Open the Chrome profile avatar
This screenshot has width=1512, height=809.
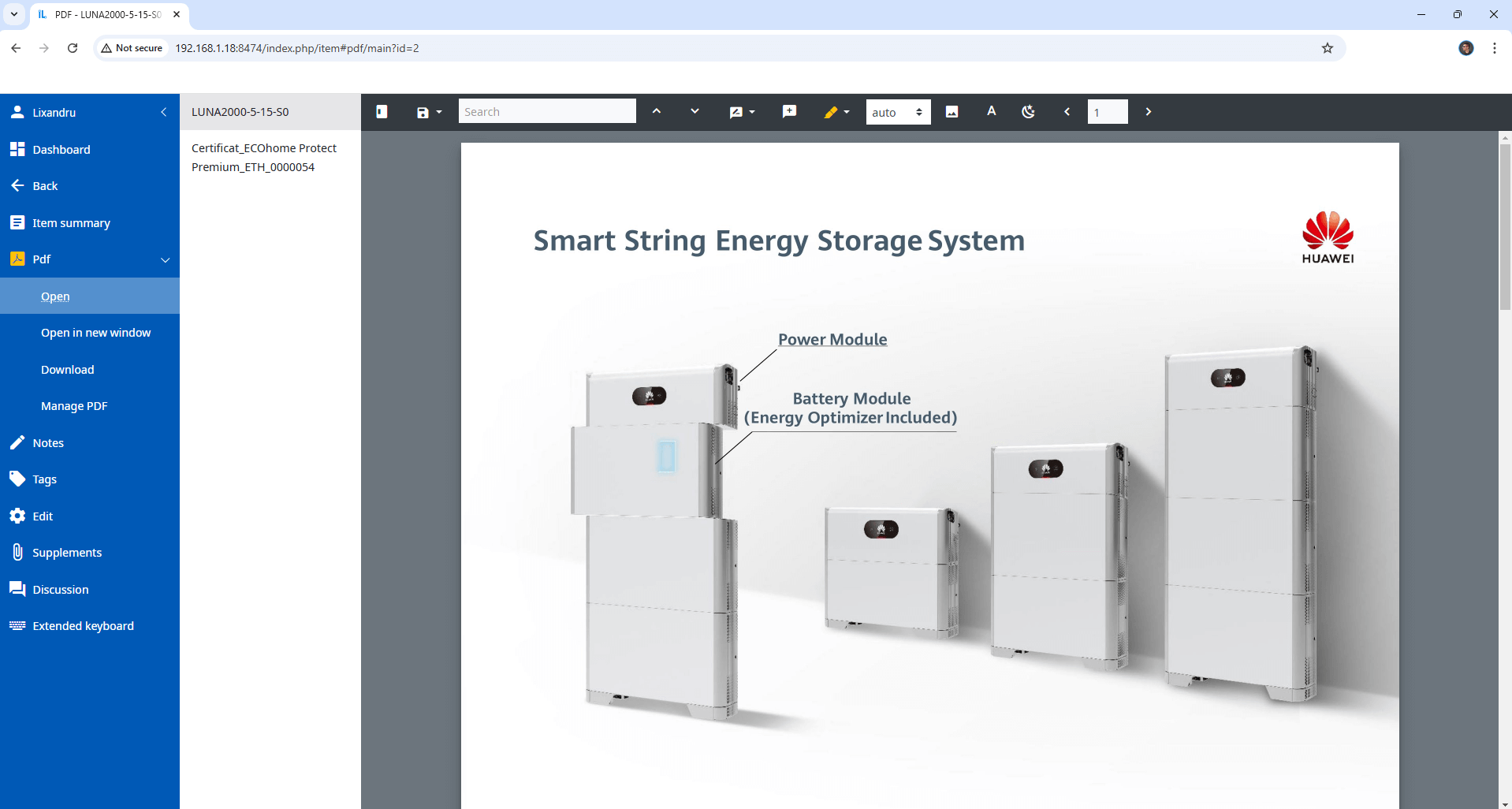pyautogui.click(x=1466, y=48)
